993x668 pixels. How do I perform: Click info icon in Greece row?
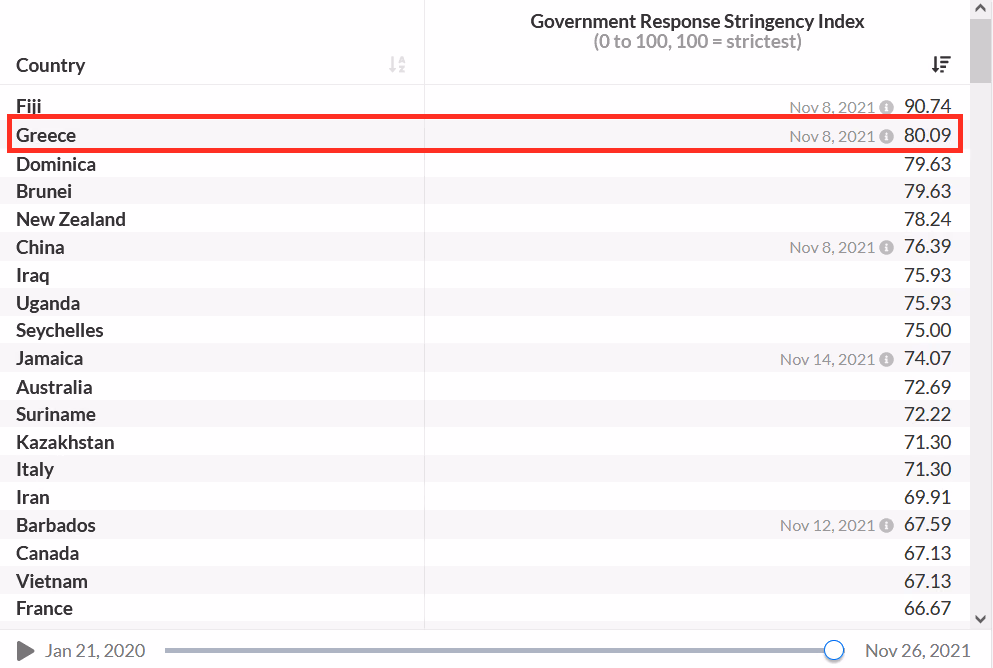coord(887,136)
